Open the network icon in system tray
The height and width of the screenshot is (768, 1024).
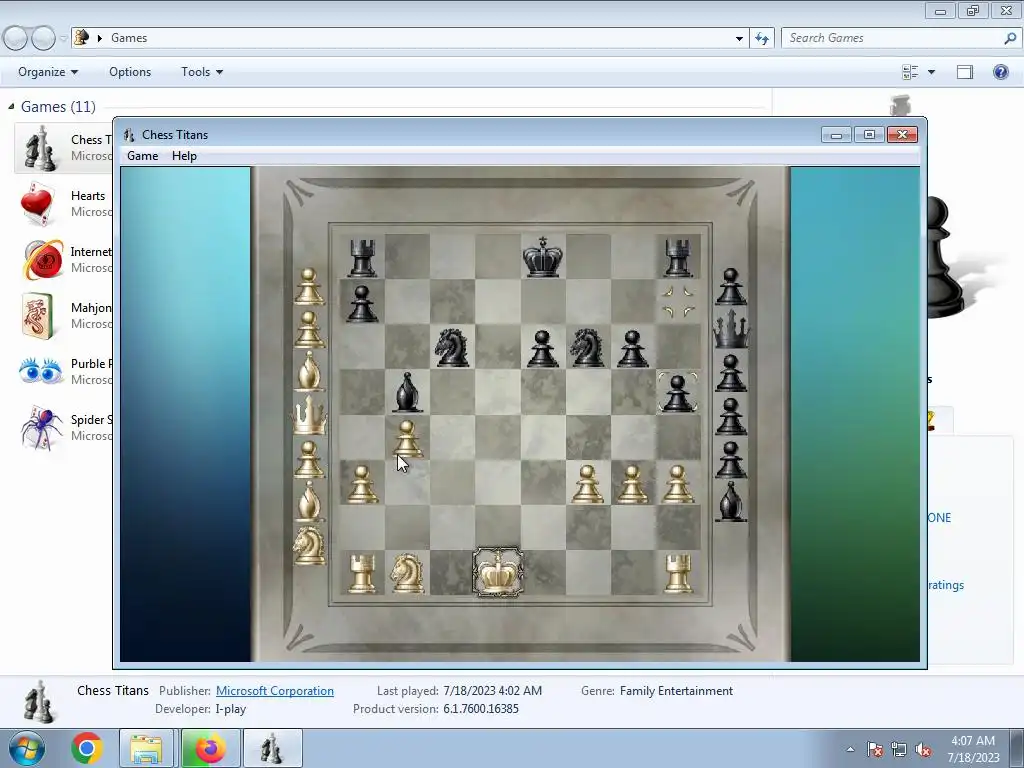click(x=899, y=749)
